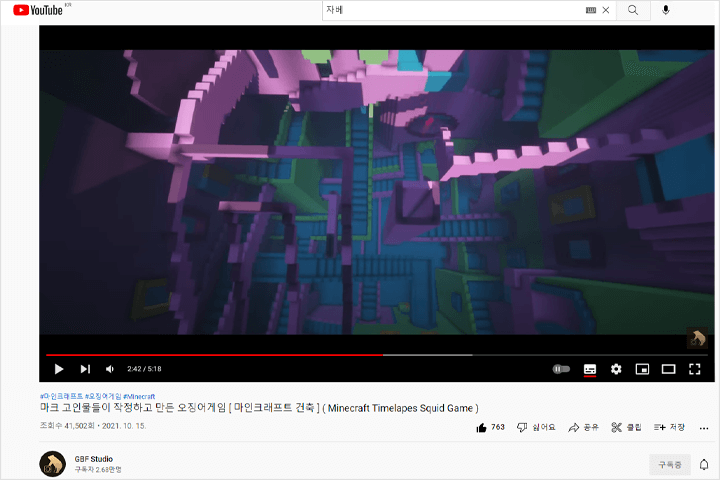The image size is (720, 480).
Task: Click the magnifier search button
Action: (x=633, y=10)
